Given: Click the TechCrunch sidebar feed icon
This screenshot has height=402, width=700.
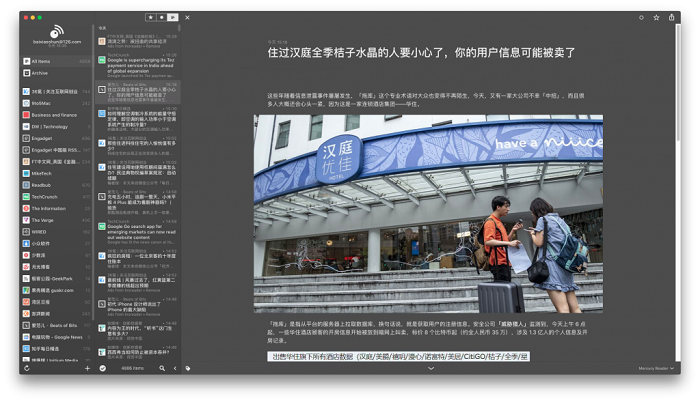Looking at the screenshot, I should click(x=26, y=197).
